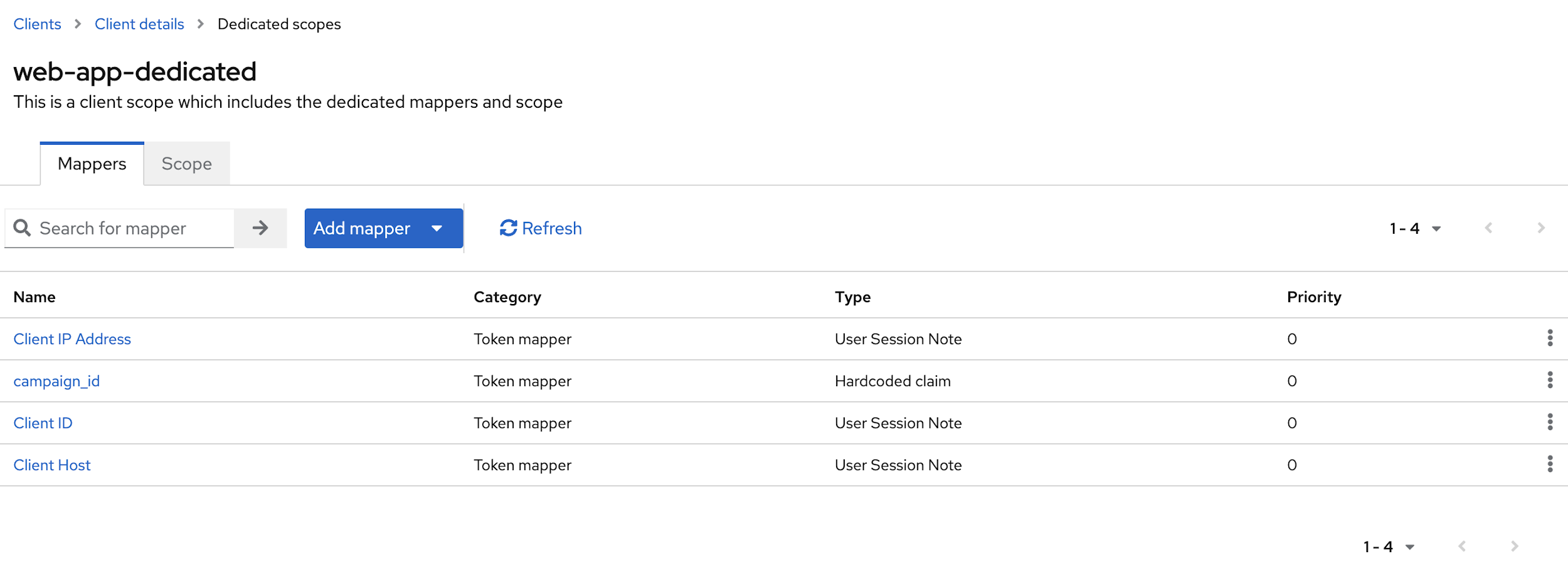
Task: Go back to Client details breadcrumb
Action: click(x=139, y=24)
